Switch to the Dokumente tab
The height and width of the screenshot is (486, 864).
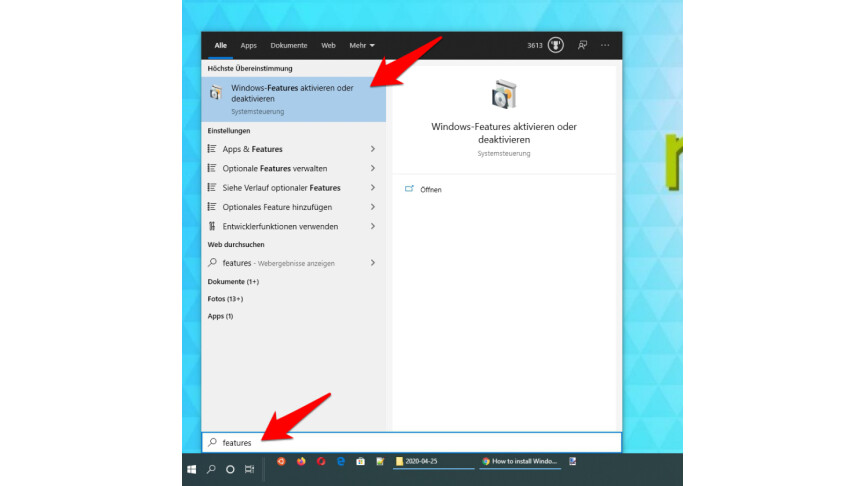tap(288, 45)
